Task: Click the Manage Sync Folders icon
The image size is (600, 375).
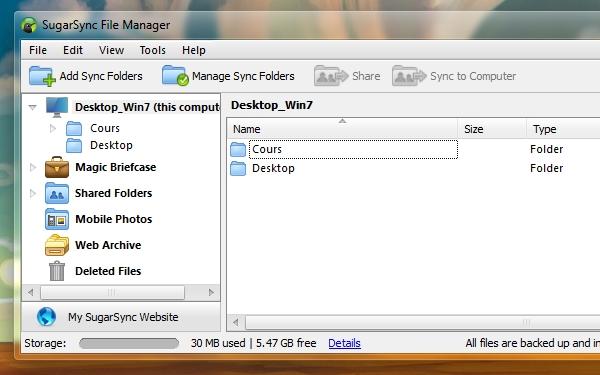Action: 175,75
